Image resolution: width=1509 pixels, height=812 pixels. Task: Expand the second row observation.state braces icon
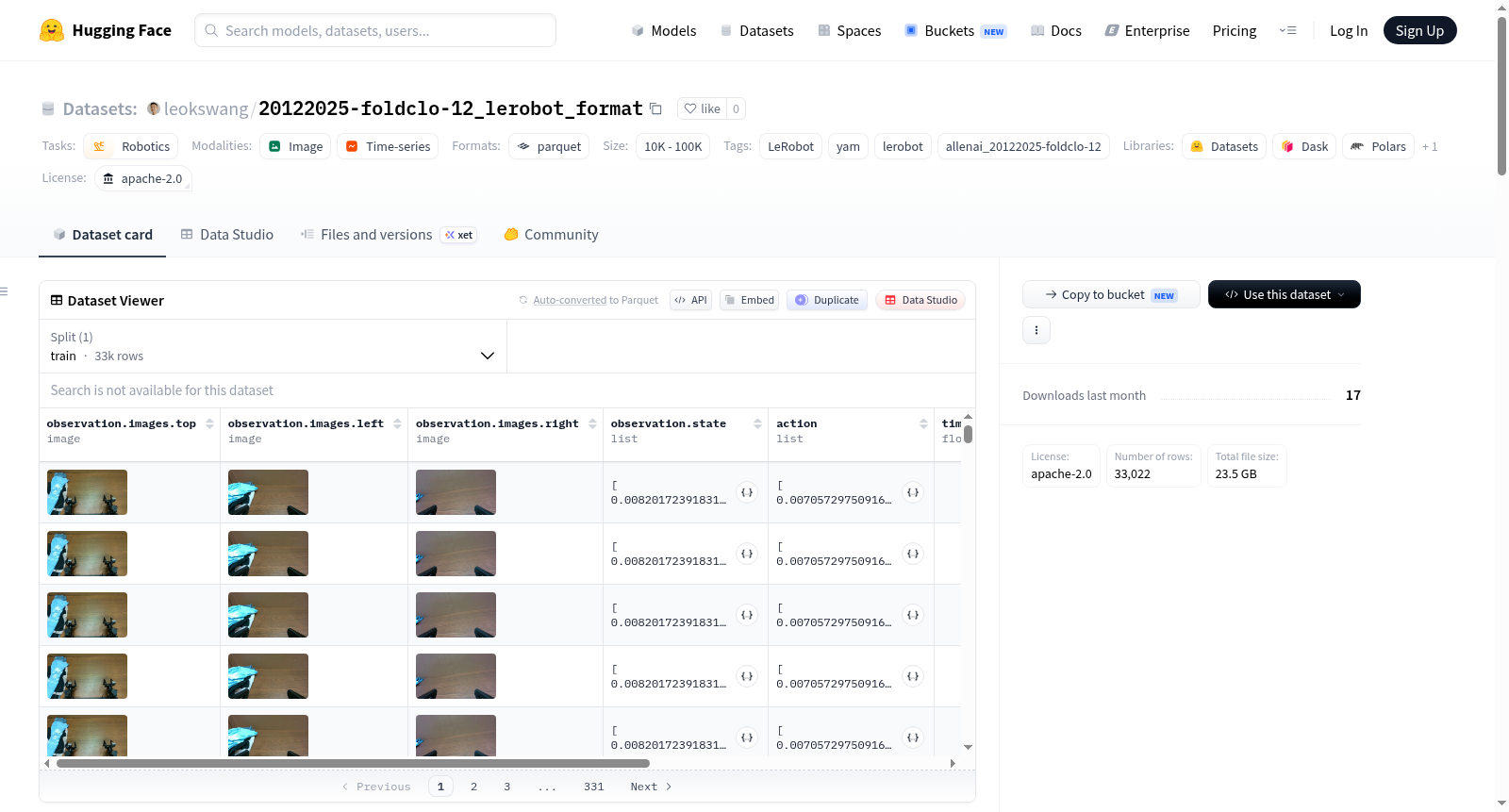[x=747, y=554]
